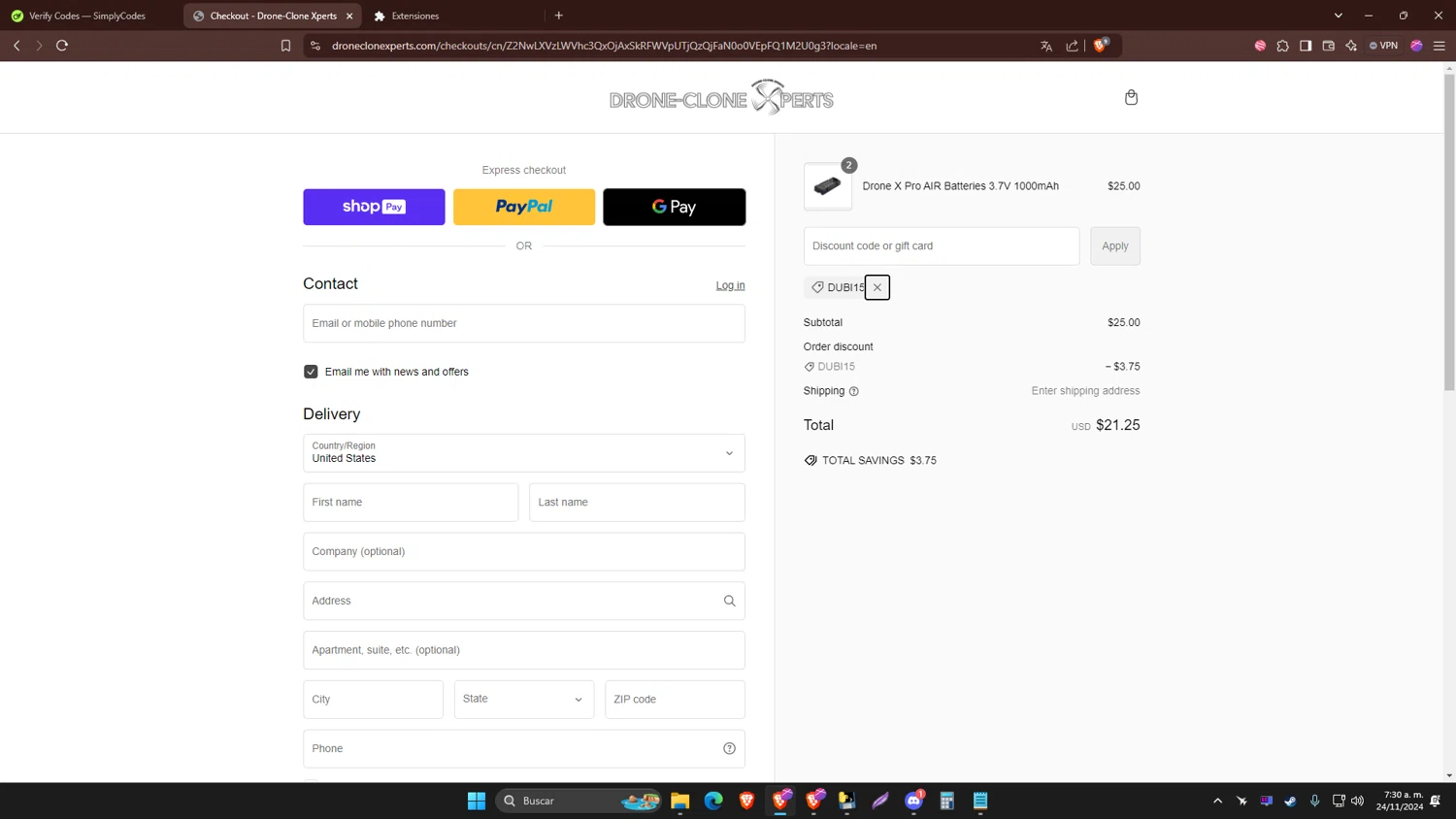The image size is (1456, 819).
Task: Focus the Email or mobile phone number field
Action: tap(524, 323)
